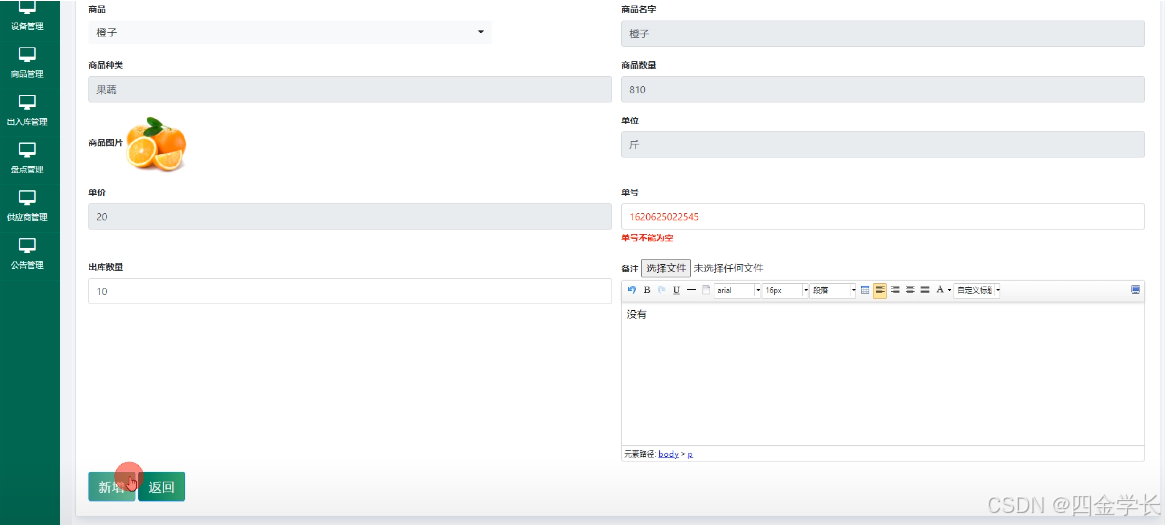Open 设备管理 in the sidebar
The width and height of the screenshot is (1165, 525).
click(27, 16)
